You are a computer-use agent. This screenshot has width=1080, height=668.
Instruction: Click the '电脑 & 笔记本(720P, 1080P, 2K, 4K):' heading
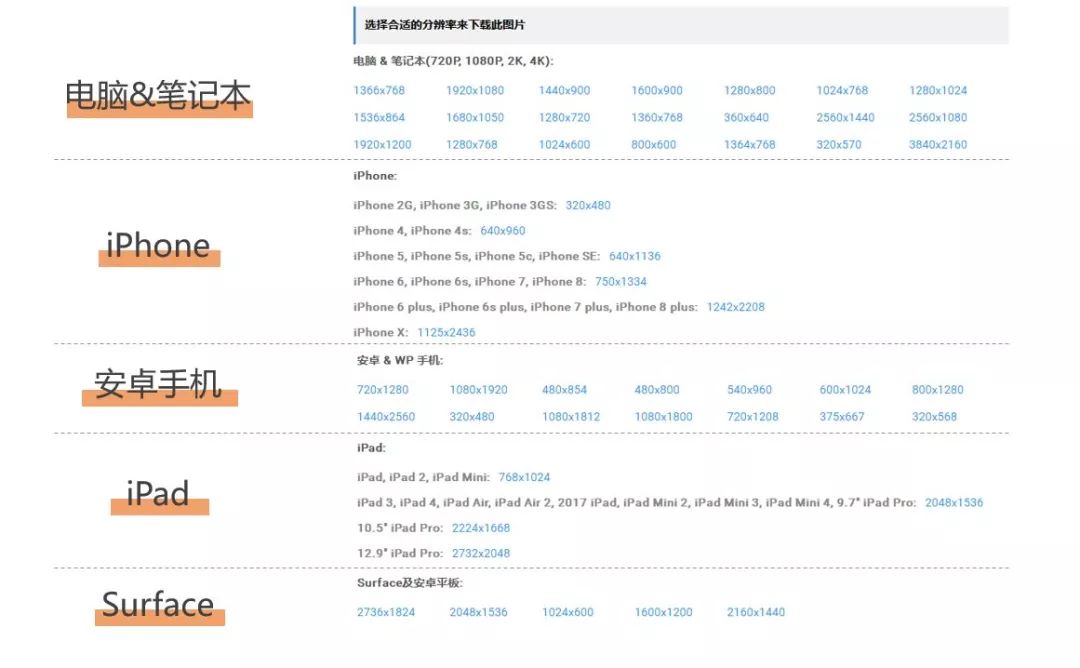(453, 61)
